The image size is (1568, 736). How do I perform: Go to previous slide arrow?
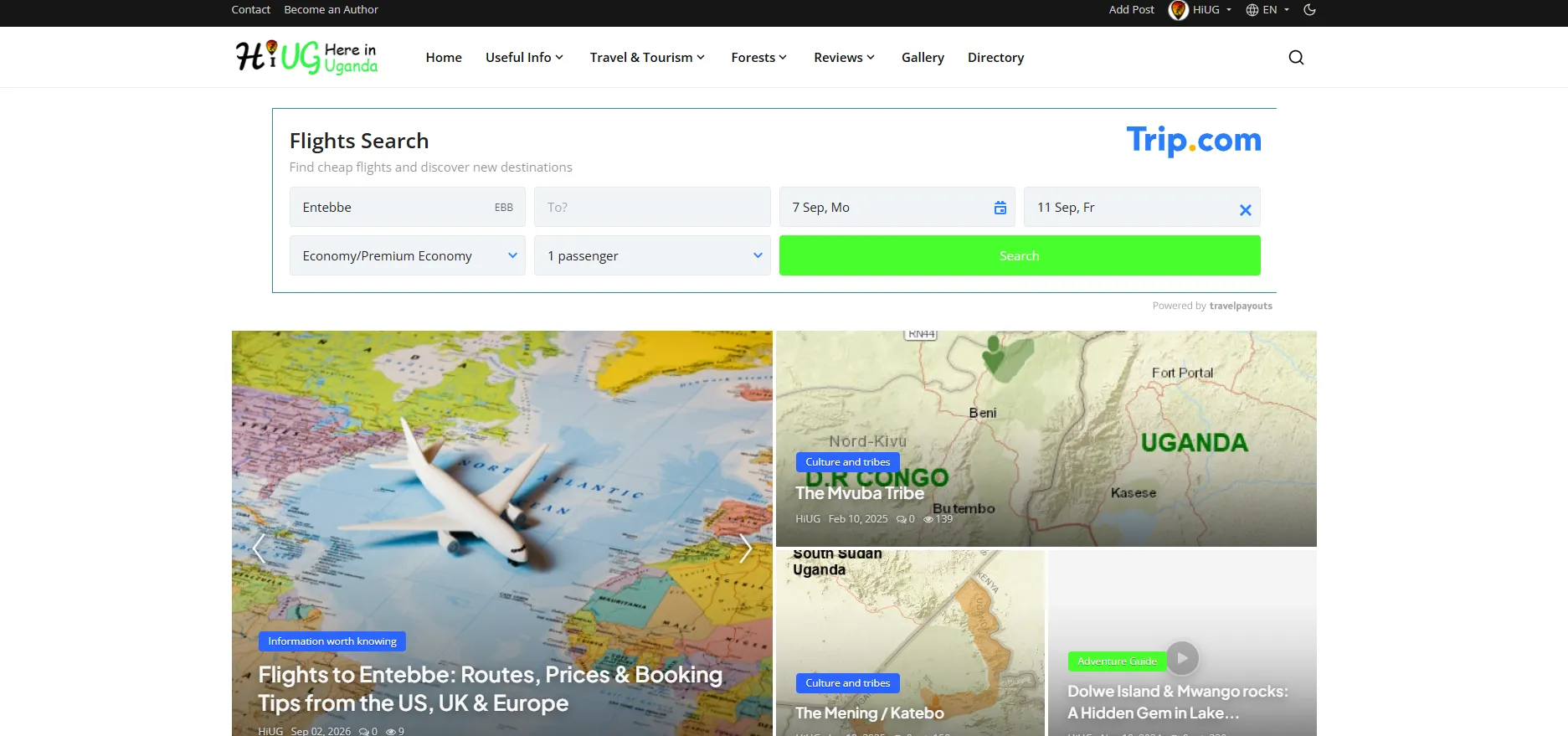(x=259, y=549)
